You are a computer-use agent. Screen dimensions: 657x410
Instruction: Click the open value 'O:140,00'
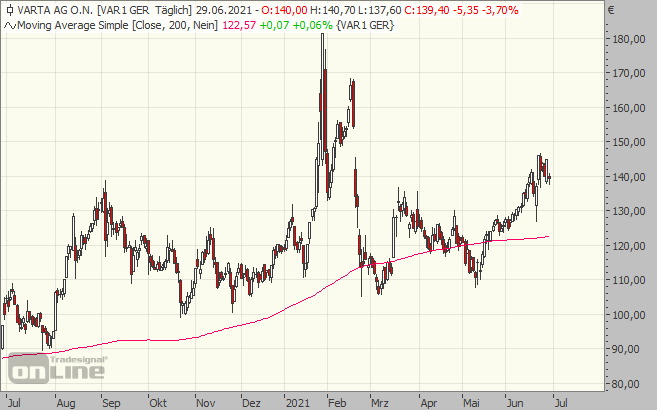pos(284,10)
